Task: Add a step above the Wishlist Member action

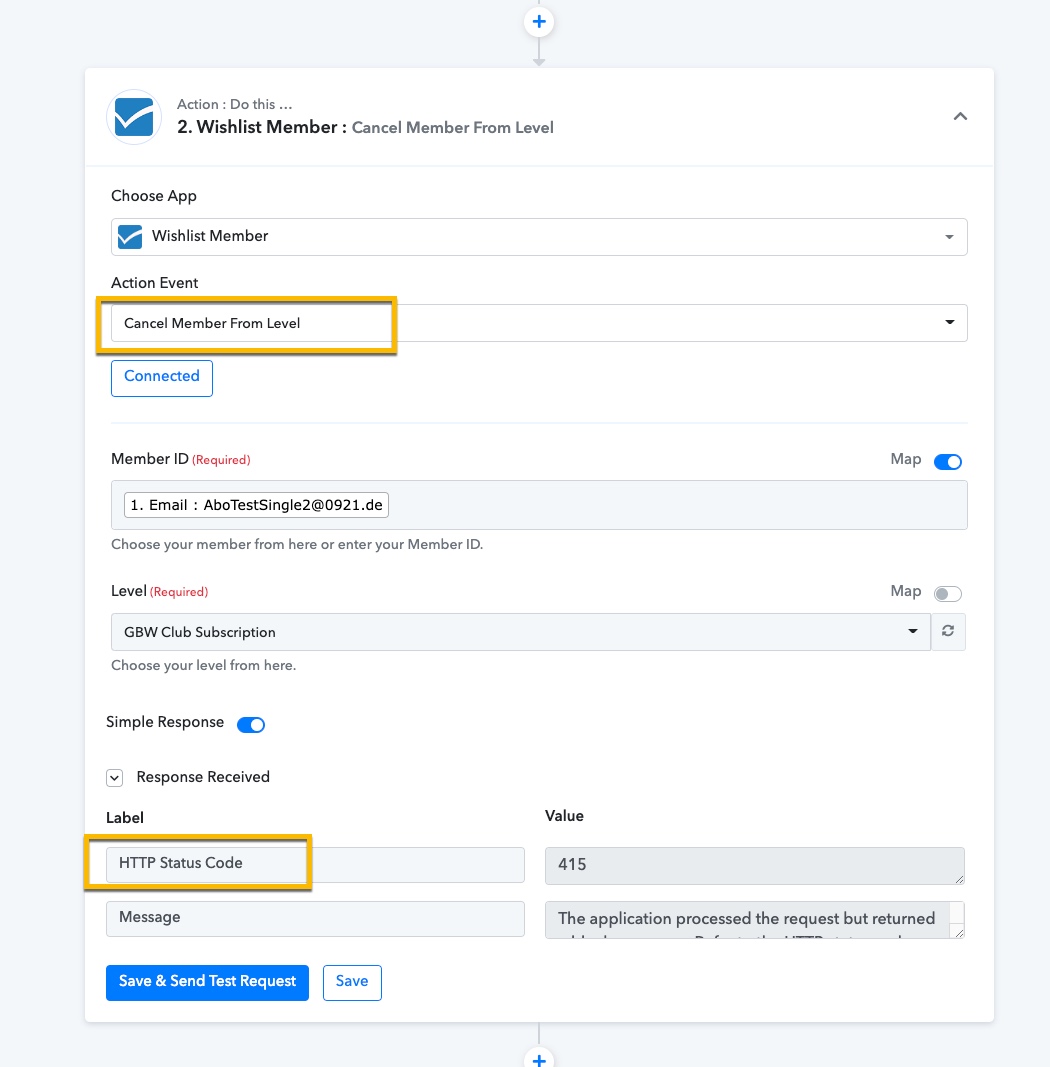Action: tap(539, 22)
